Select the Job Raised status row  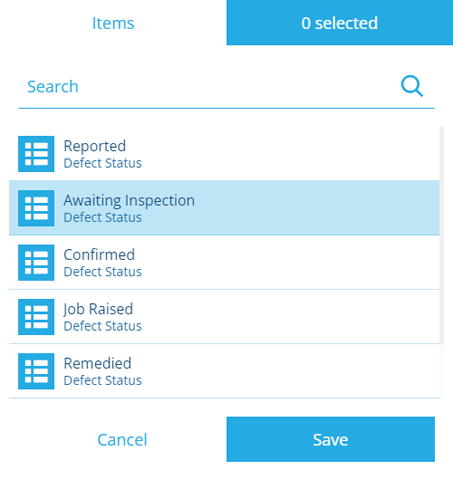click(x=224, y=317)
